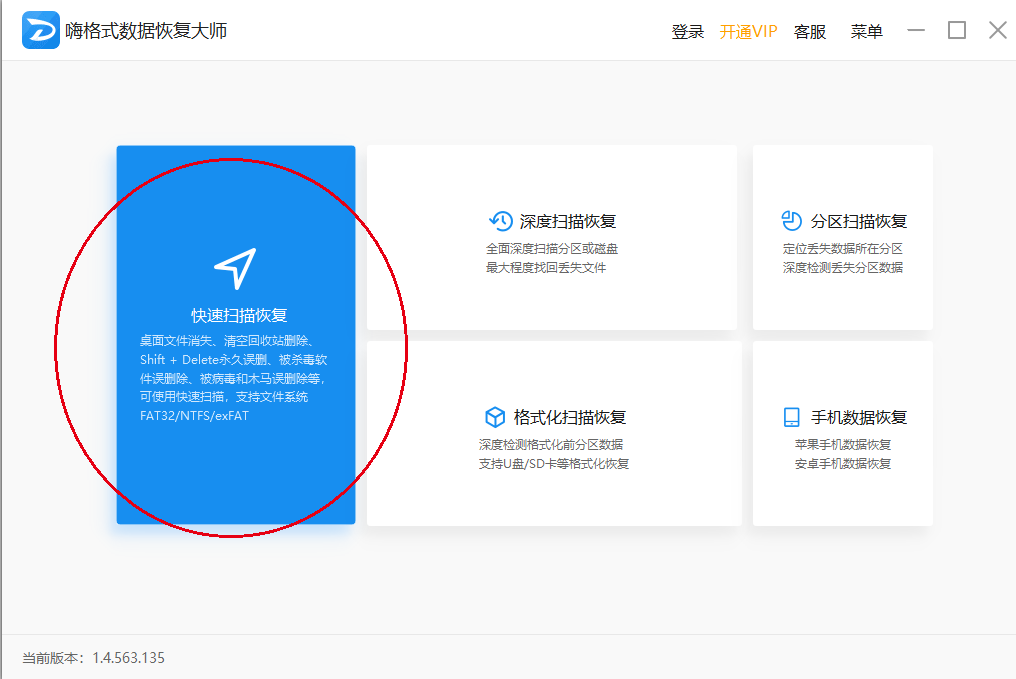This screenshot has width=1016, height=679.
Task: Maximize the application window
Action: click(x=957, y=30)
